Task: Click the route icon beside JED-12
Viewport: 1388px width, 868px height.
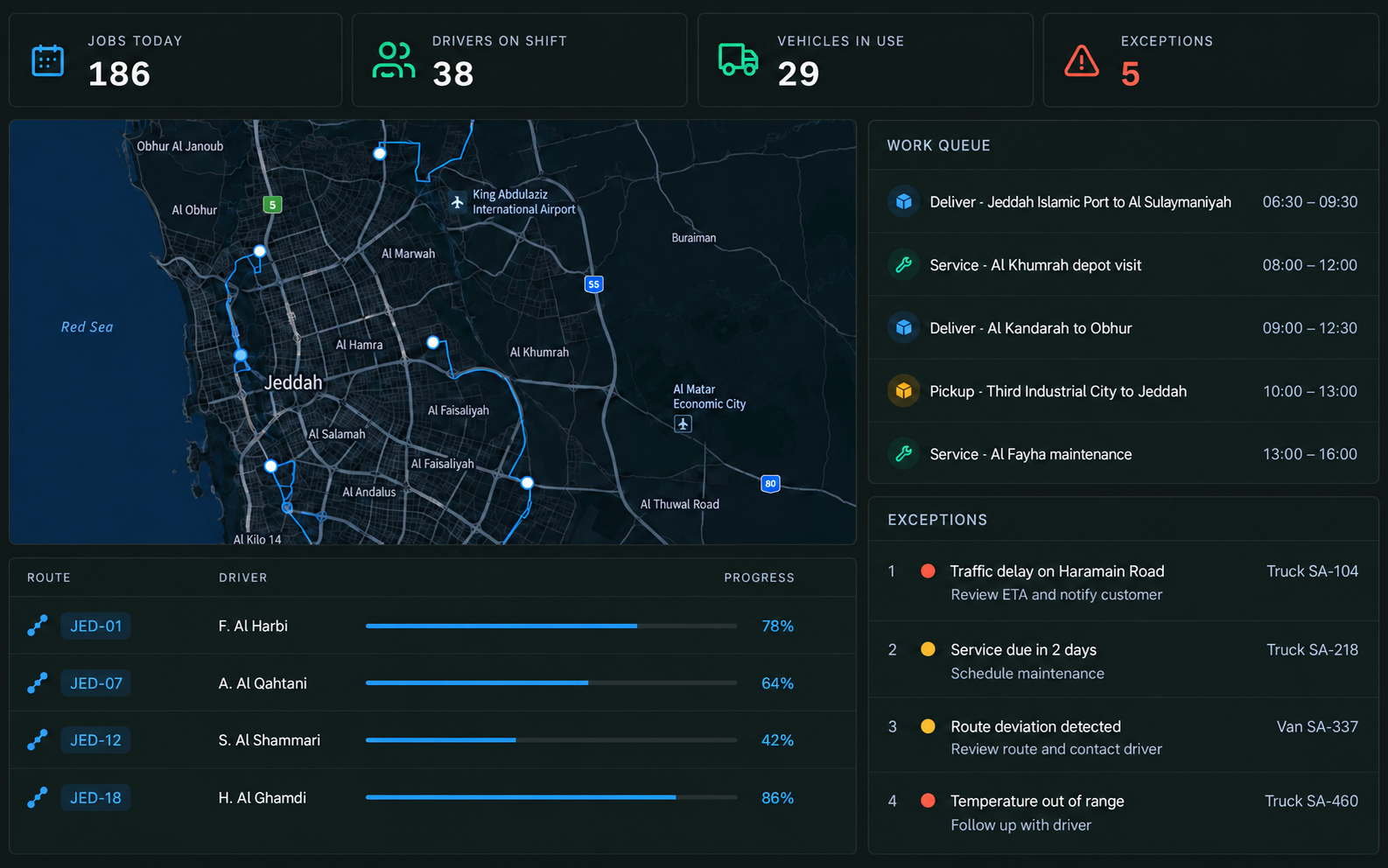Action: [37, 740]
